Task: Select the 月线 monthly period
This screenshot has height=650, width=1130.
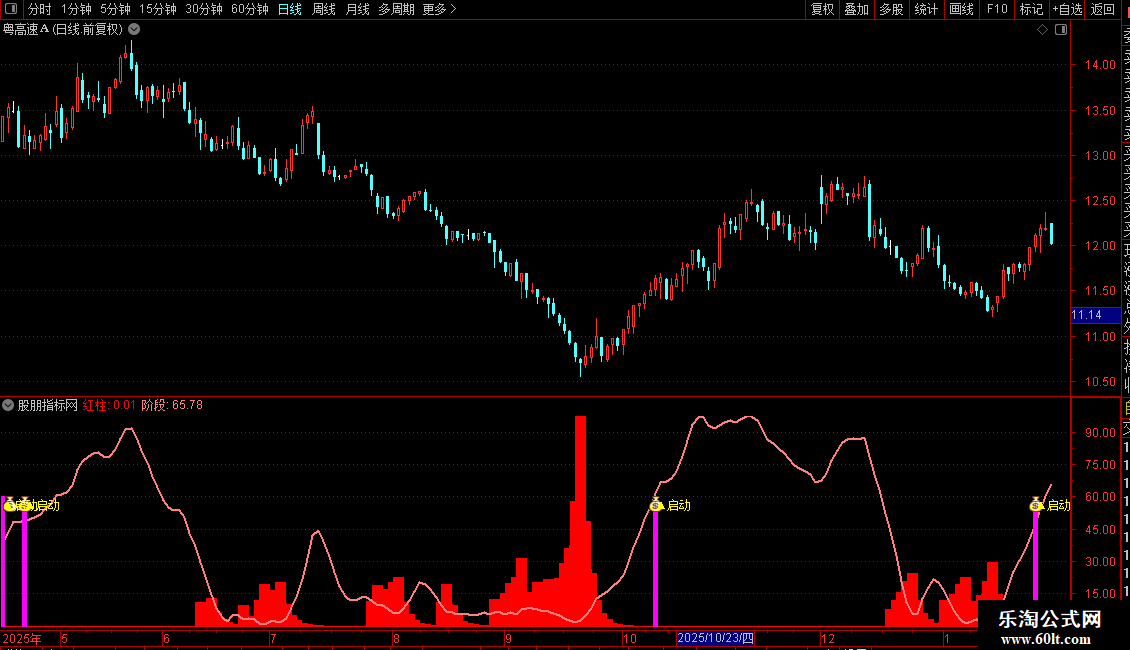Action: (x=357, y=9)
